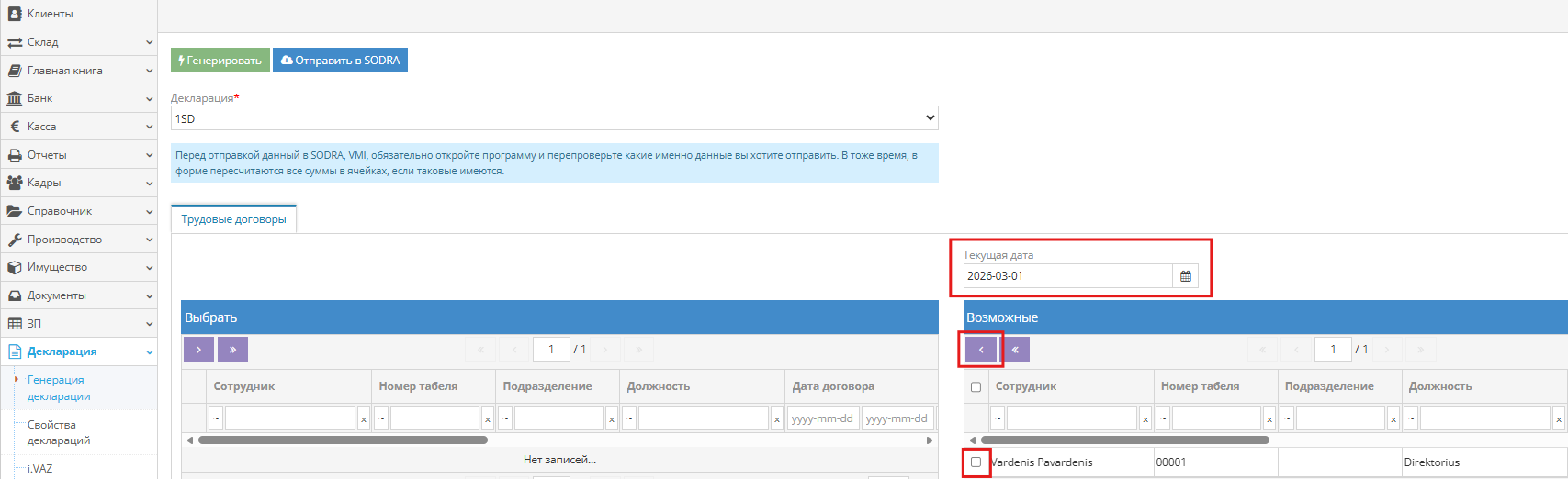The image size is (1568, 479).
Task: Clear Номер табеля filter in Выбрать table
Action: [x=488, y=419]
